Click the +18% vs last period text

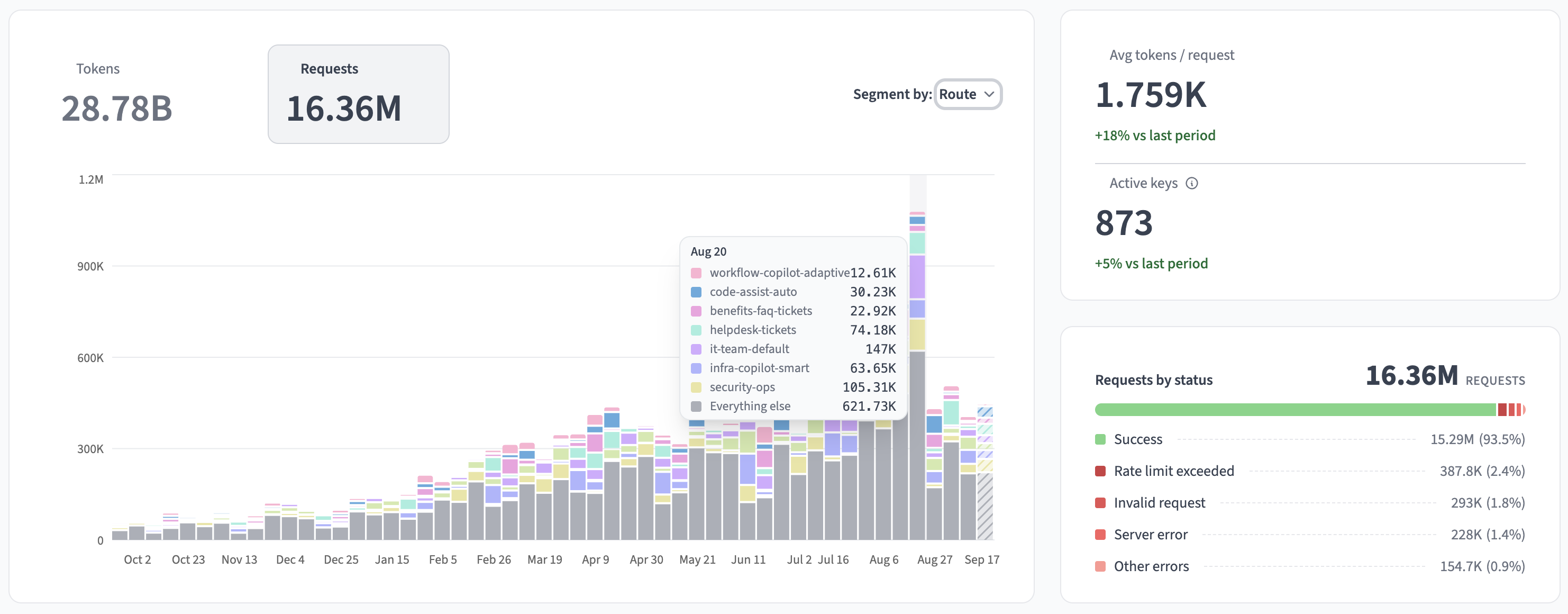(x=1155, y=135)
